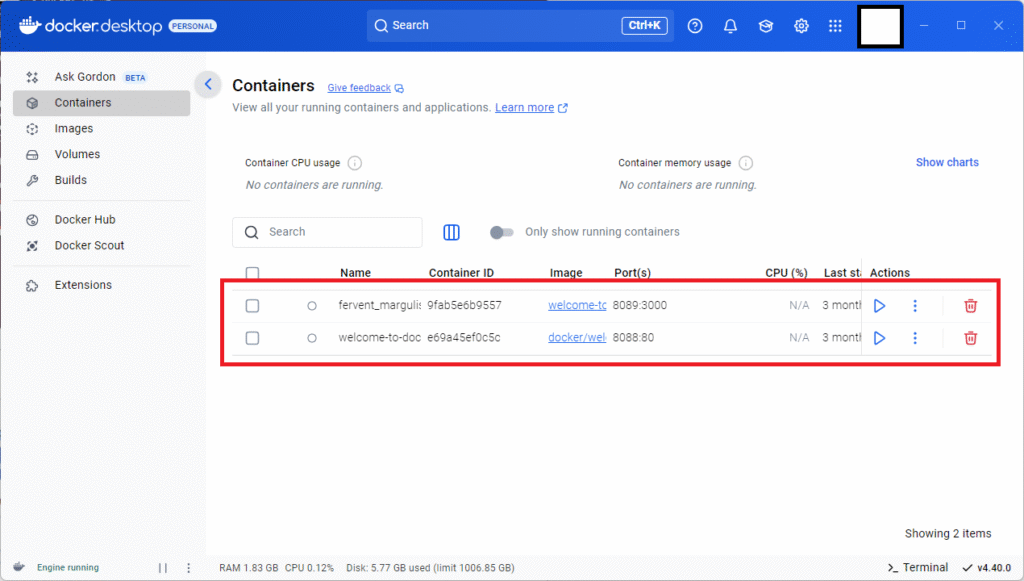Click the header Search bar
Screen dimensions: 1024x581
tap(520, 25)
